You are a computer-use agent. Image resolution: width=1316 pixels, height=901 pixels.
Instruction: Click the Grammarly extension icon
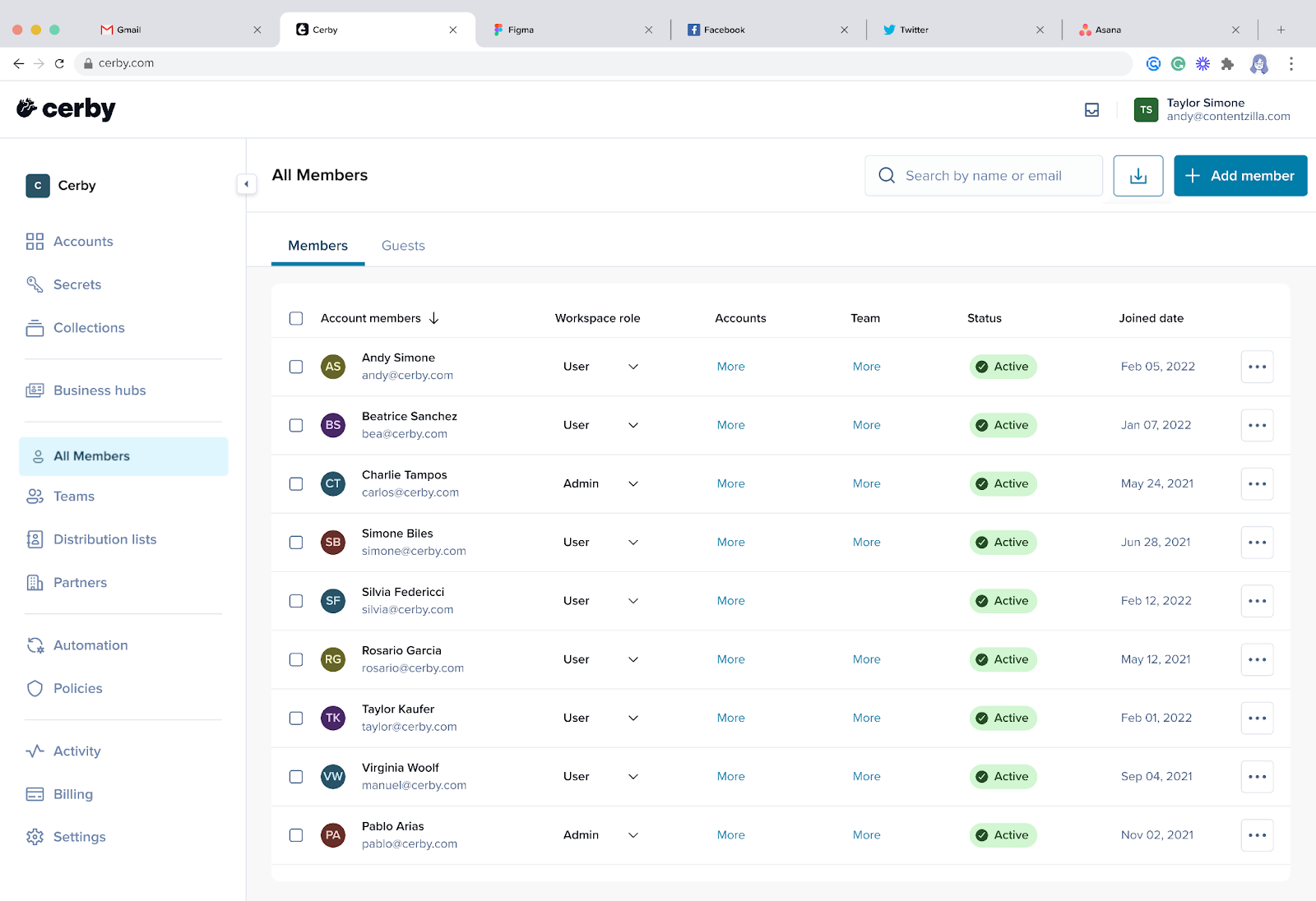[x=1179, y=63]
